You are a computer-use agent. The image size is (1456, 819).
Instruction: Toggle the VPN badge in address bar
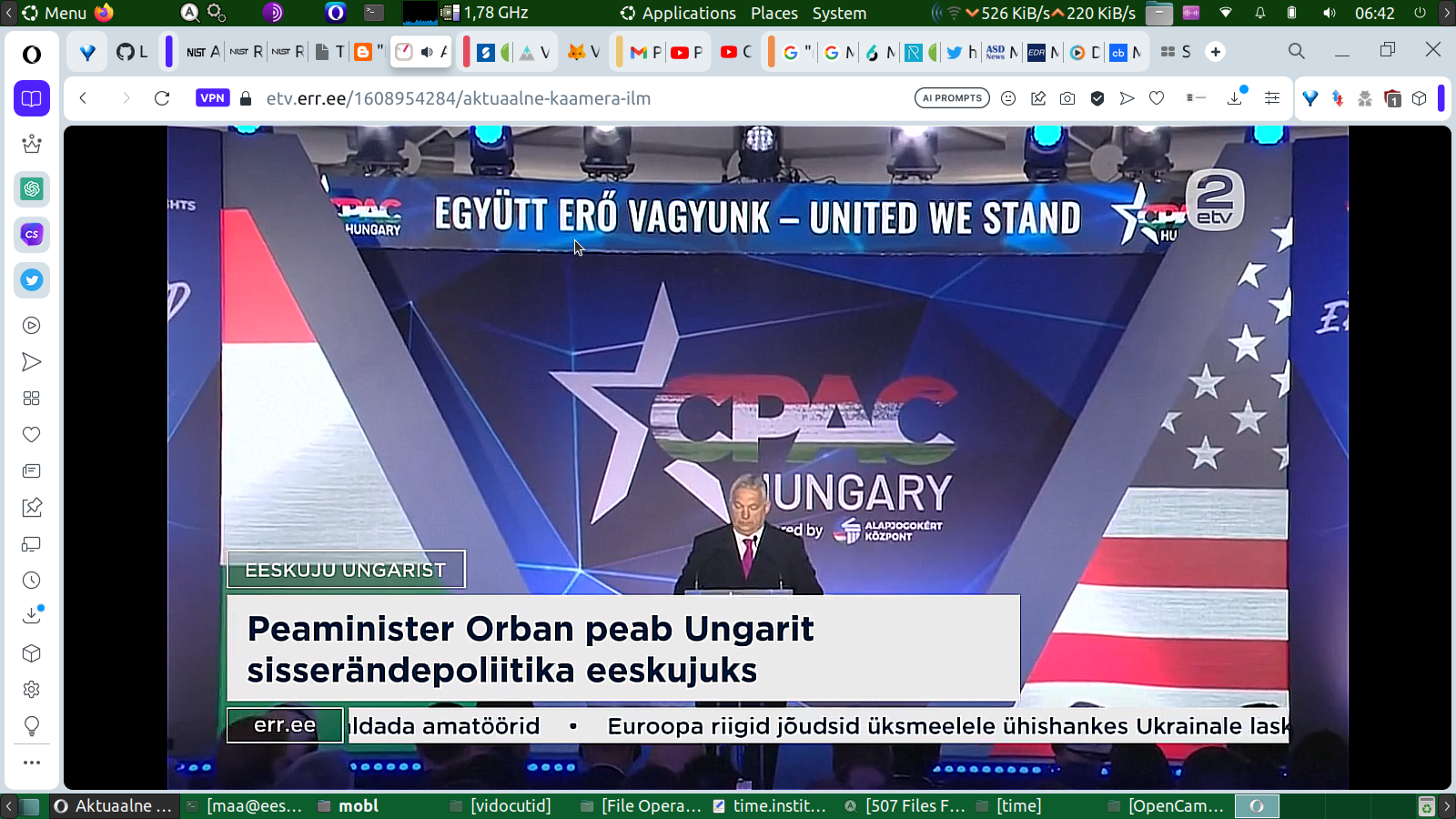click(212, 98)
